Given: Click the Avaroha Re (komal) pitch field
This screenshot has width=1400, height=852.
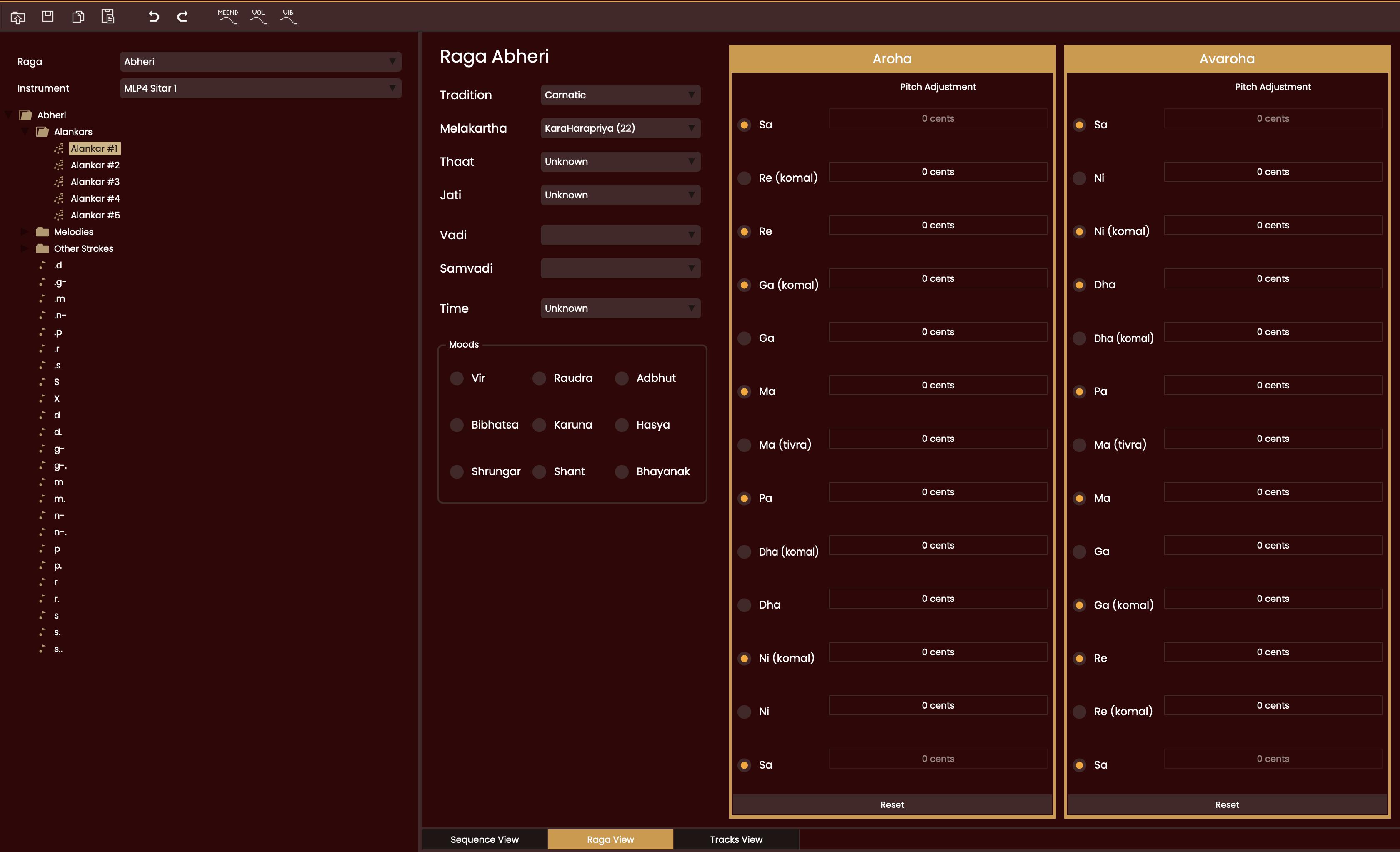Looking at the screenshot, I should 1273,705.
